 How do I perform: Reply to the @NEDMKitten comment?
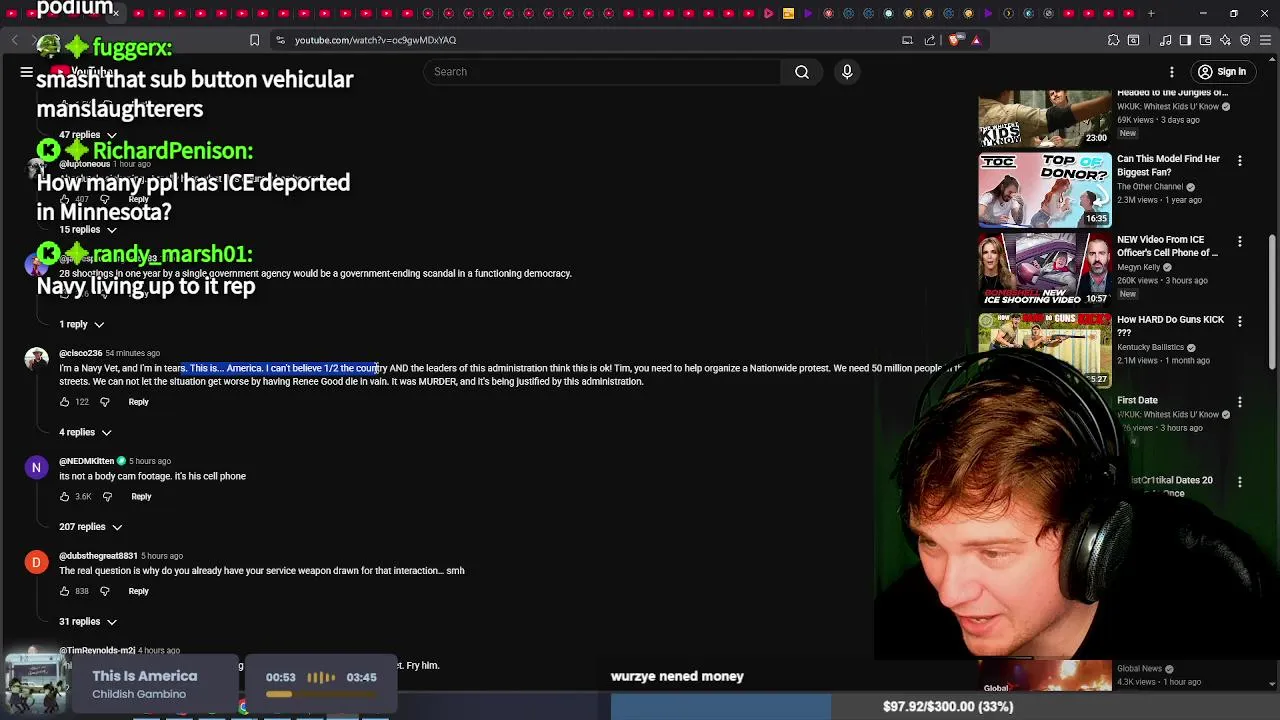[141, 497]
